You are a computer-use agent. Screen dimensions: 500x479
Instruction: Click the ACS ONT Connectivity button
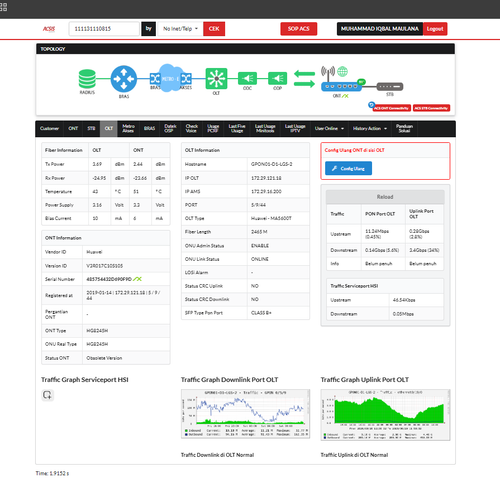[392, 108]
